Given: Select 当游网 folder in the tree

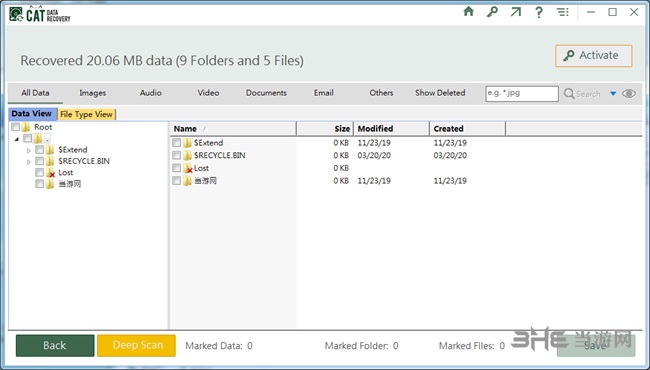Looking at the screenshot, I should (70, 184).
